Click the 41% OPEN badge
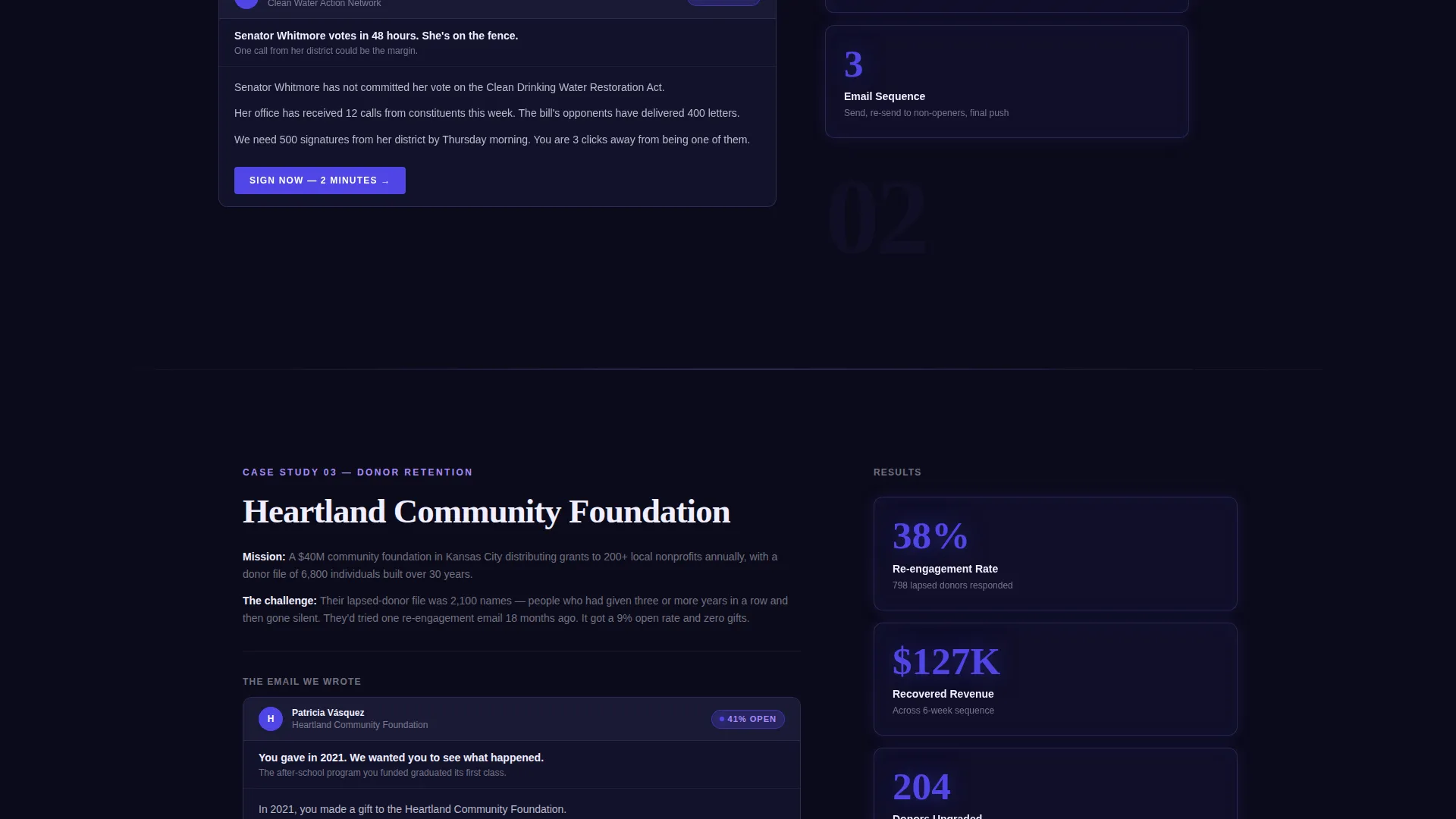 coord(748,719)
